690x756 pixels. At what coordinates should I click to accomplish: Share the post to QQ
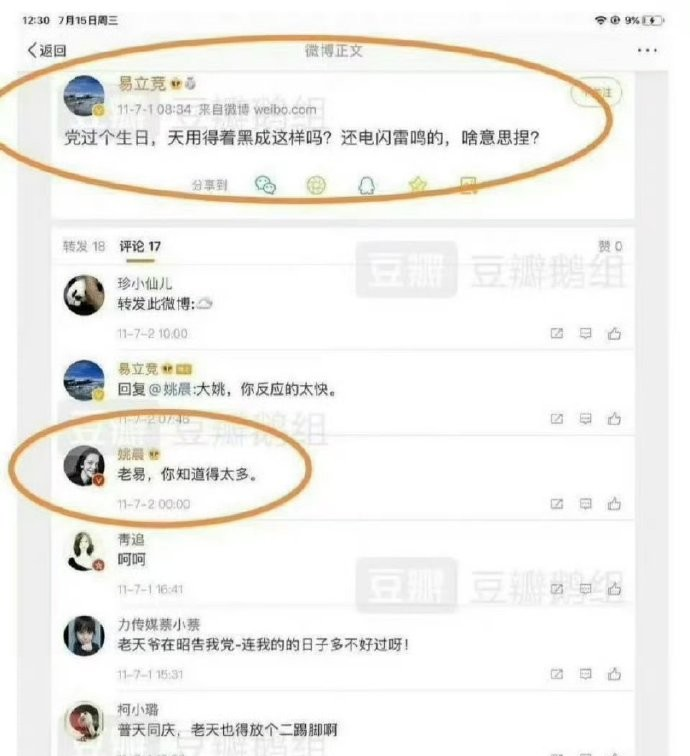[x=367, y=185]
